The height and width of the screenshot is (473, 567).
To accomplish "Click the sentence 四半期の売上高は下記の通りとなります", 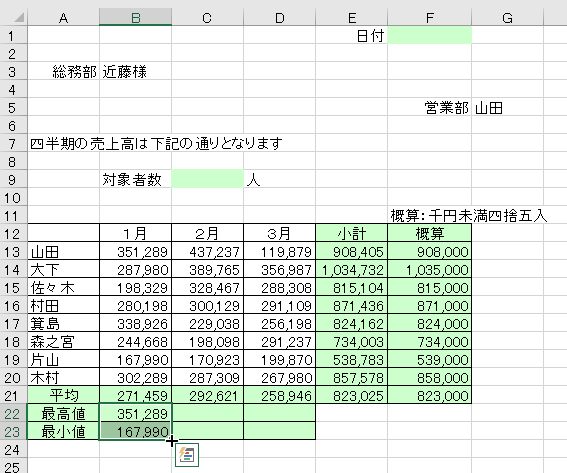I will [156, 143].
